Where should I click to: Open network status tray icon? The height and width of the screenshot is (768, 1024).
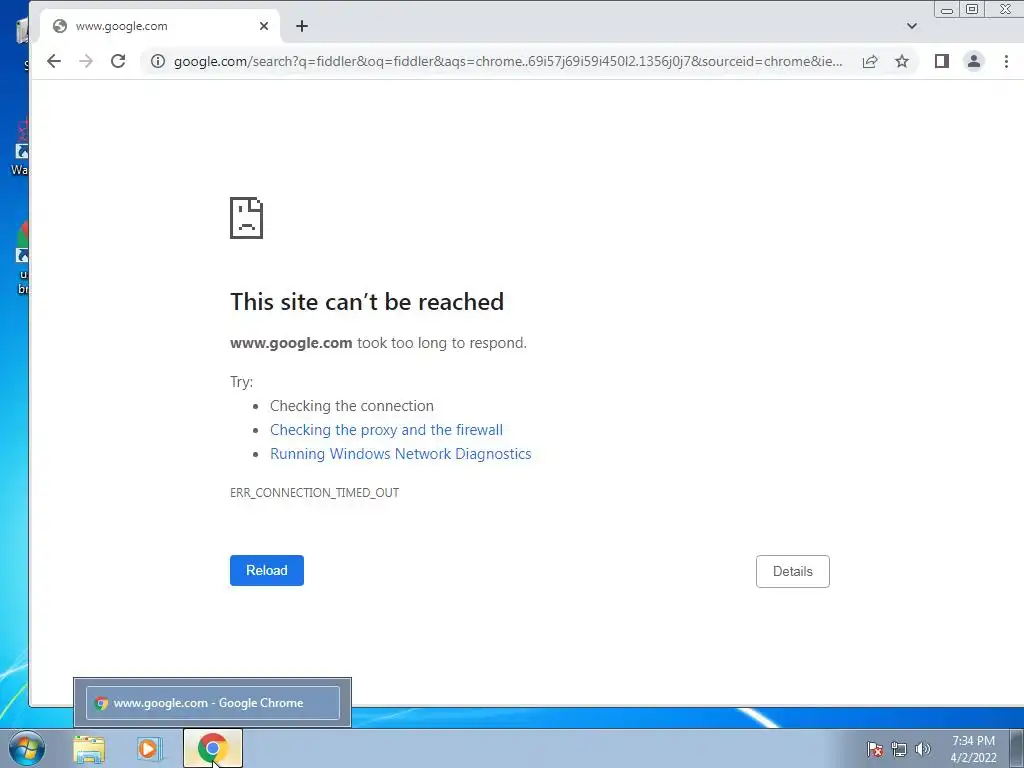pyautogui.click(x=899, y=750)
